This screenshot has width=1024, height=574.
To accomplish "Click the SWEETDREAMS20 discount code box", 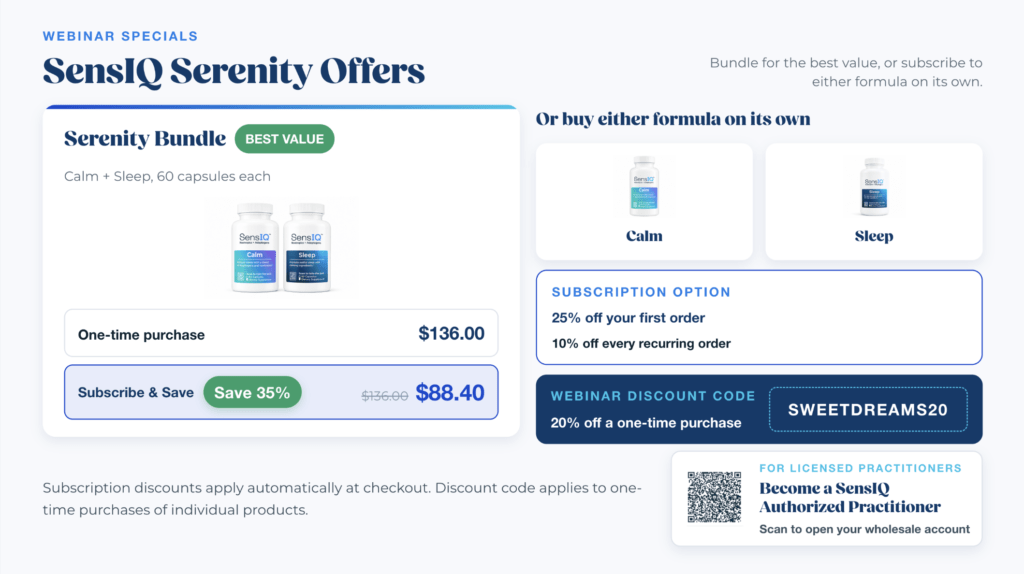I will click(868, 409).
